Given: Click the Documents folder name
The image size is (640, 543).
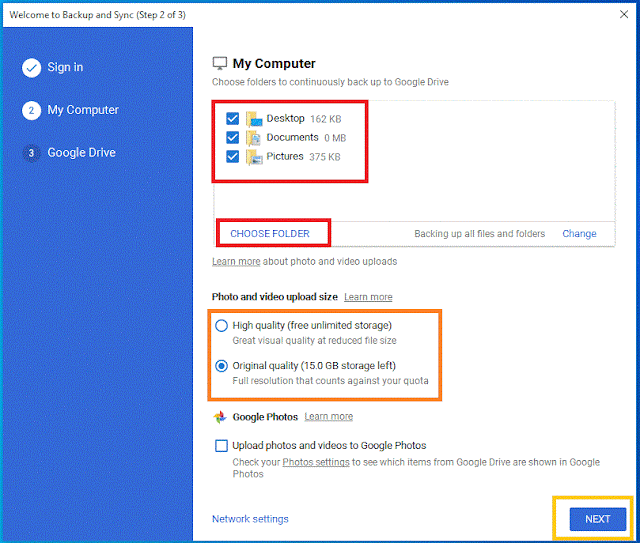Looking at the screenshot, I should [292, 137].
